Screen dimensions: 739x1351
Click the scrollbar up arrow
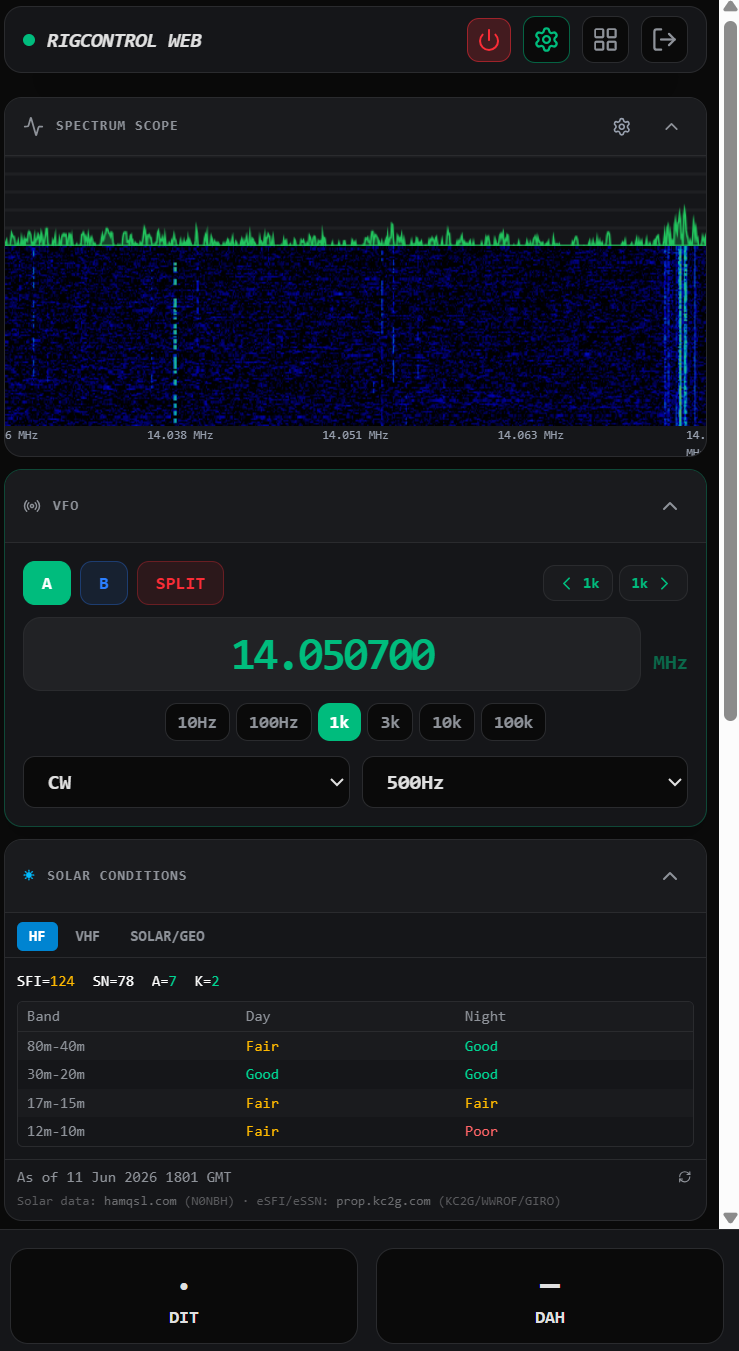pyautogui.click(x=730, y=8)
